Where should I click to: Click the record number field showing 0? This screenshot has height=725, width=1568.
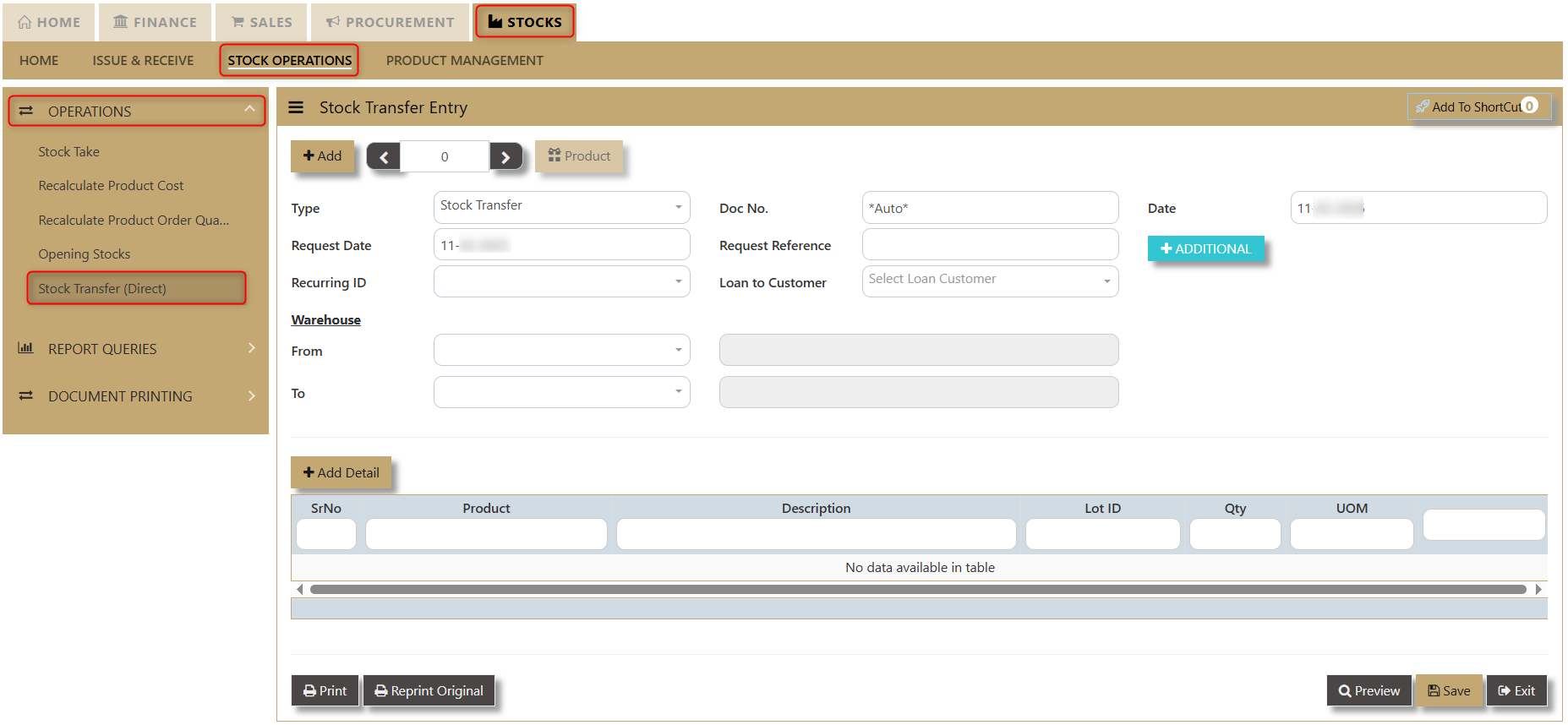445,156
